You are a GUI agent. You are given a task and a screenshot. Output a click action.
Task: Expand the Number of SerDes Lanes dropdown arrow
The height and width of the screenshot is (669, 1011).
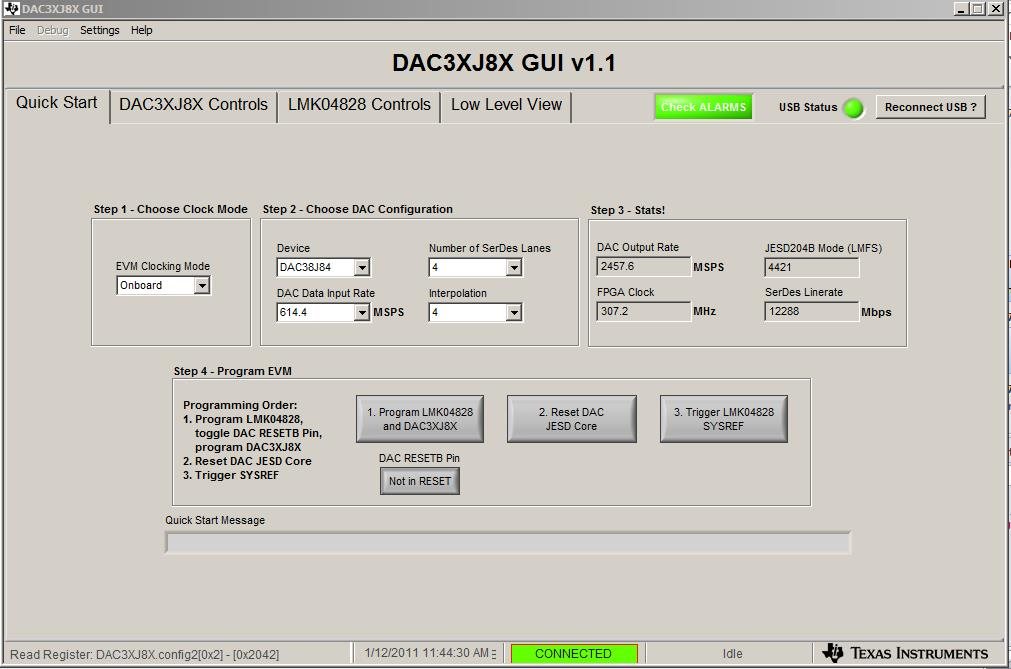point(513,267)
